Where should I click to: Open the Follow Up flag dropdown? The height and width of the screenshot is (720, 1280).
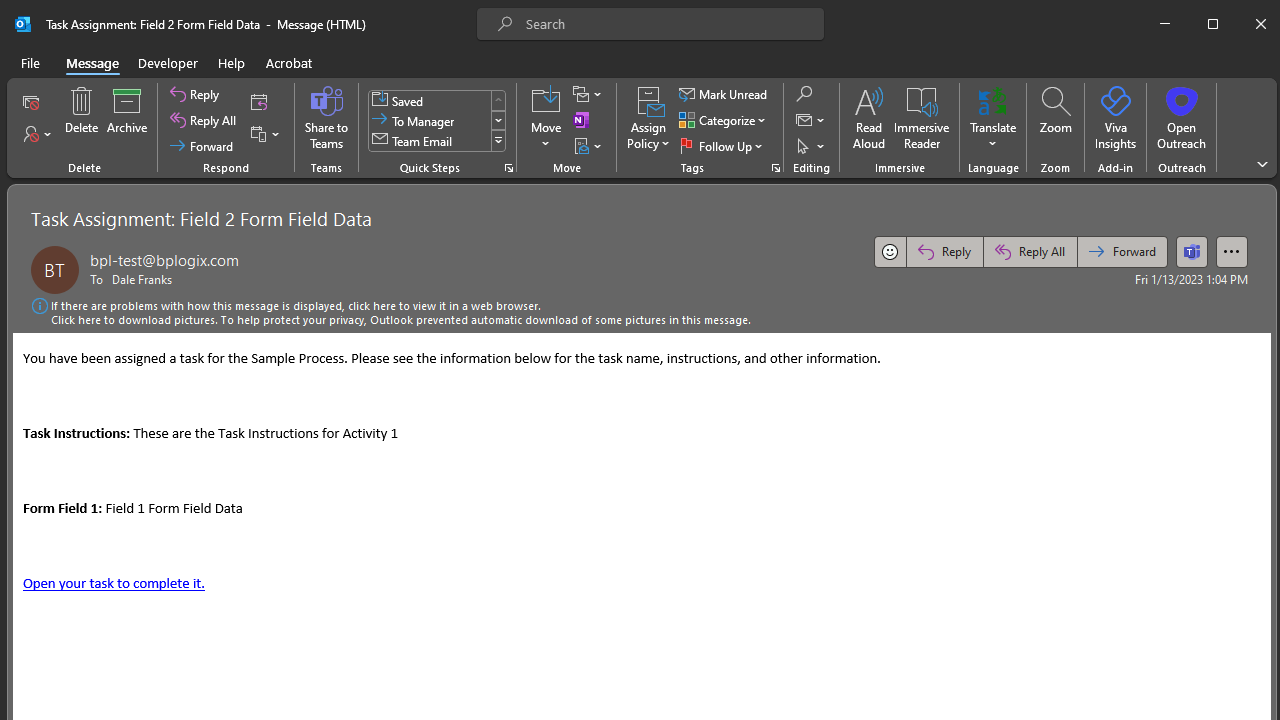point(721,146)
